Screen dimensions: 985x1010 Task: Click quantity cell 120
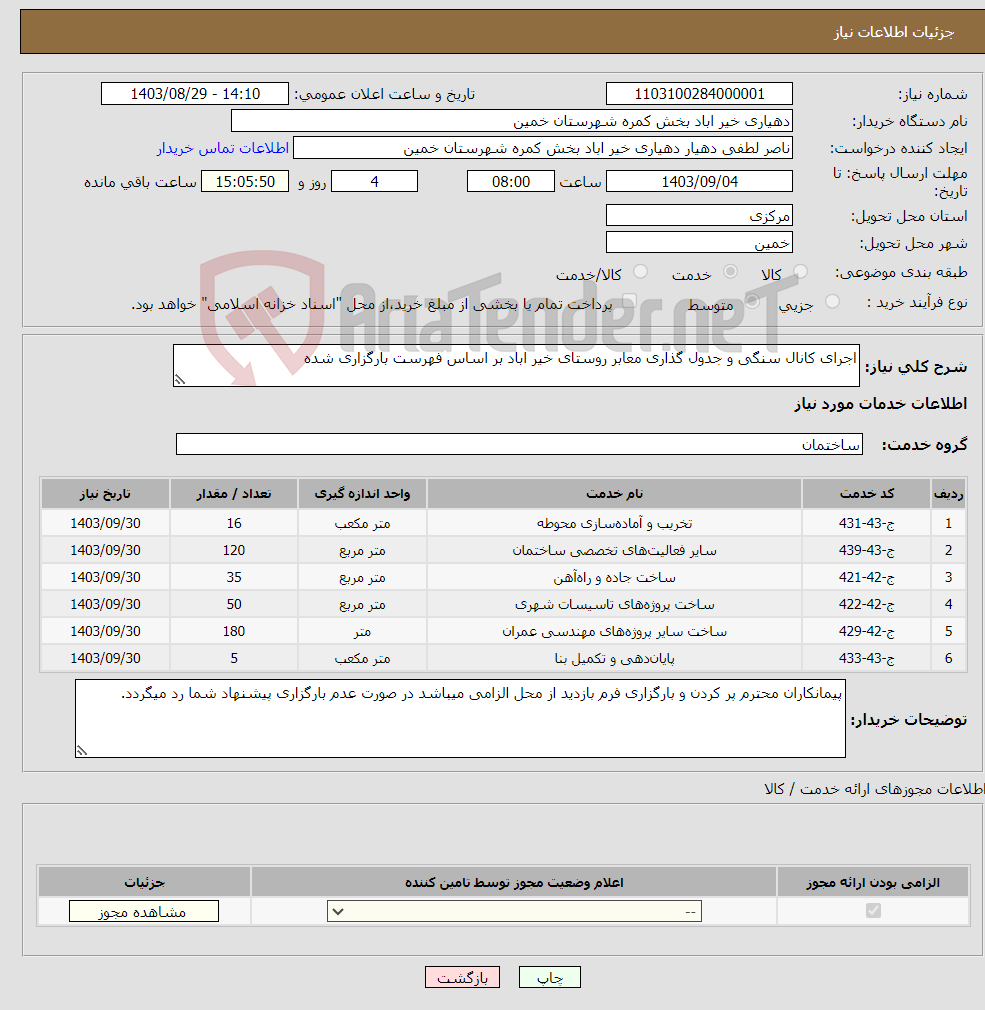click(x=234, y=550)
